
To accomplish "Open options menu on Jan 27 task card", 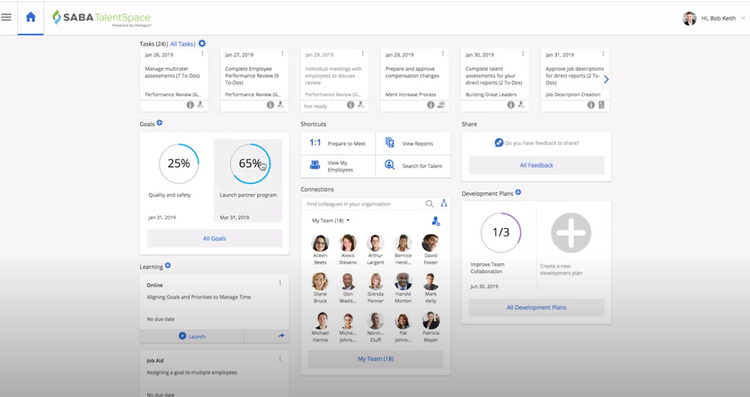I will (282, 54).
